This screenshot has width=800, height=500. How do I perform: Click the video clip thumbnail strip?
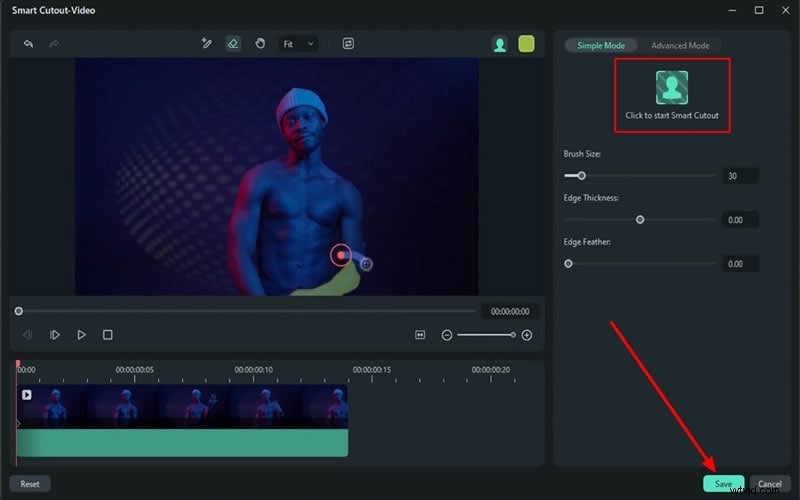[x=182, y=406]
